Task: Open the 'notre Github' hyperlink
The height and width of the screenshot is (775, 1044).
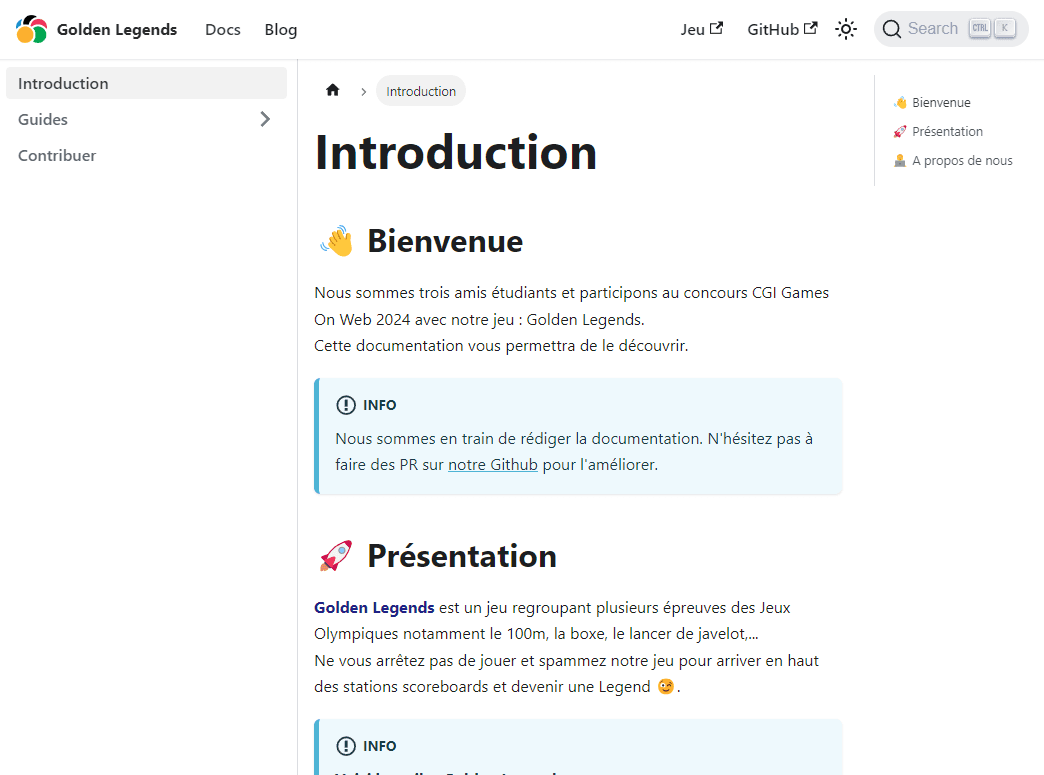Action: (x=493, y=465)
